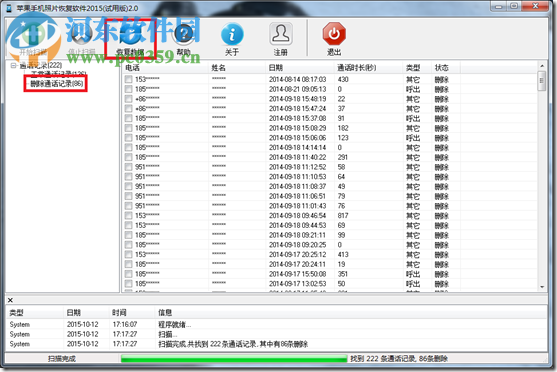Tick the 2014-09-18 09:46:54 record checkbox
The image size is (557, 372).
point(129,216)
